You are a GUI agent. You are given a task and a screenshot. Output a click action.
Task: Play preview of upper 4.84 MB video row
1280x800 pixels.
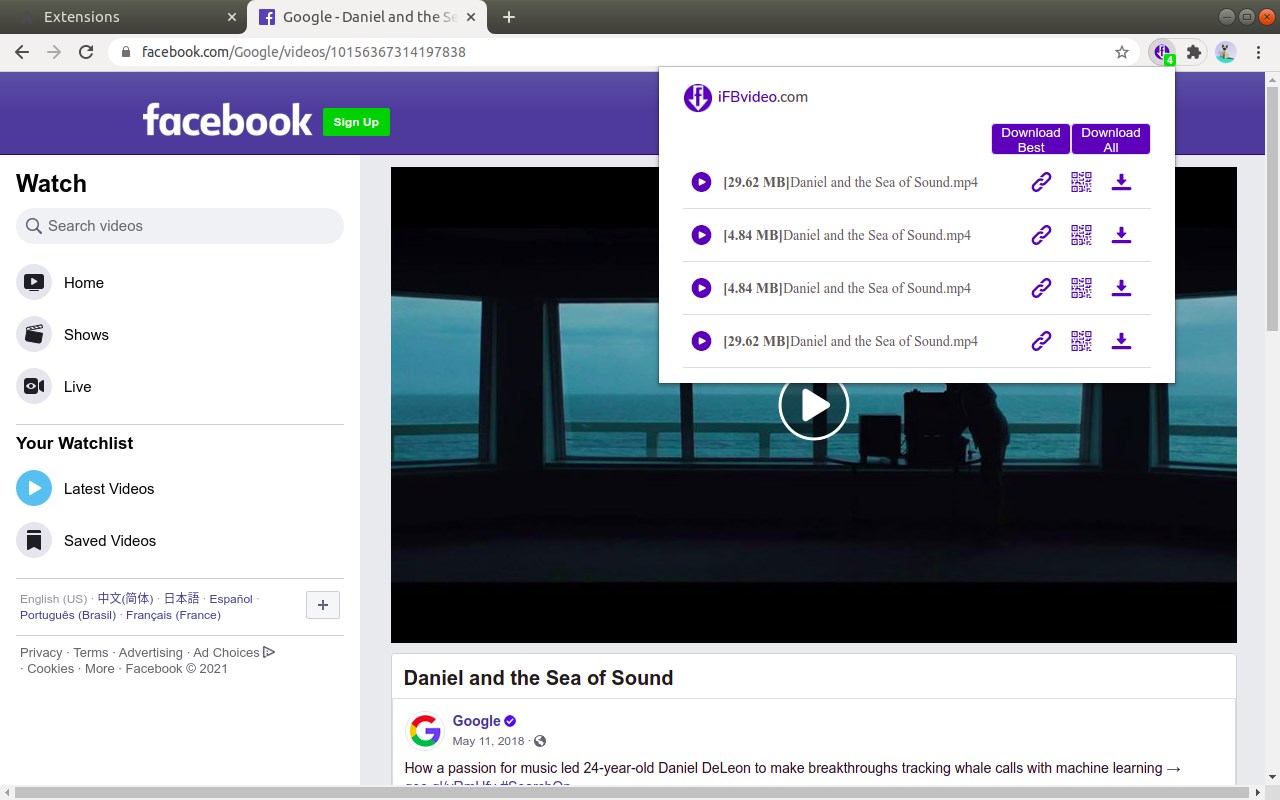[x=701, y=235]
